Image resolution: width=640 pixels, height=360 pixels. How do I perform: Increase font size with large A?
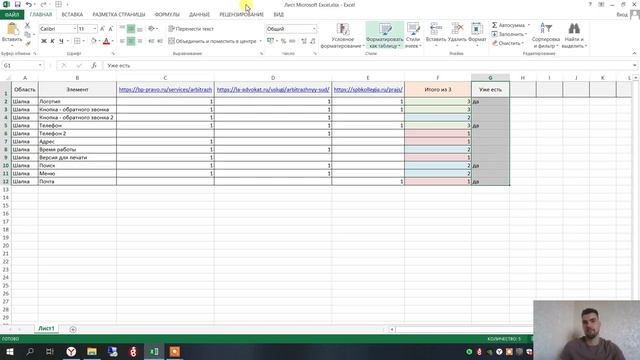point(102,29)
